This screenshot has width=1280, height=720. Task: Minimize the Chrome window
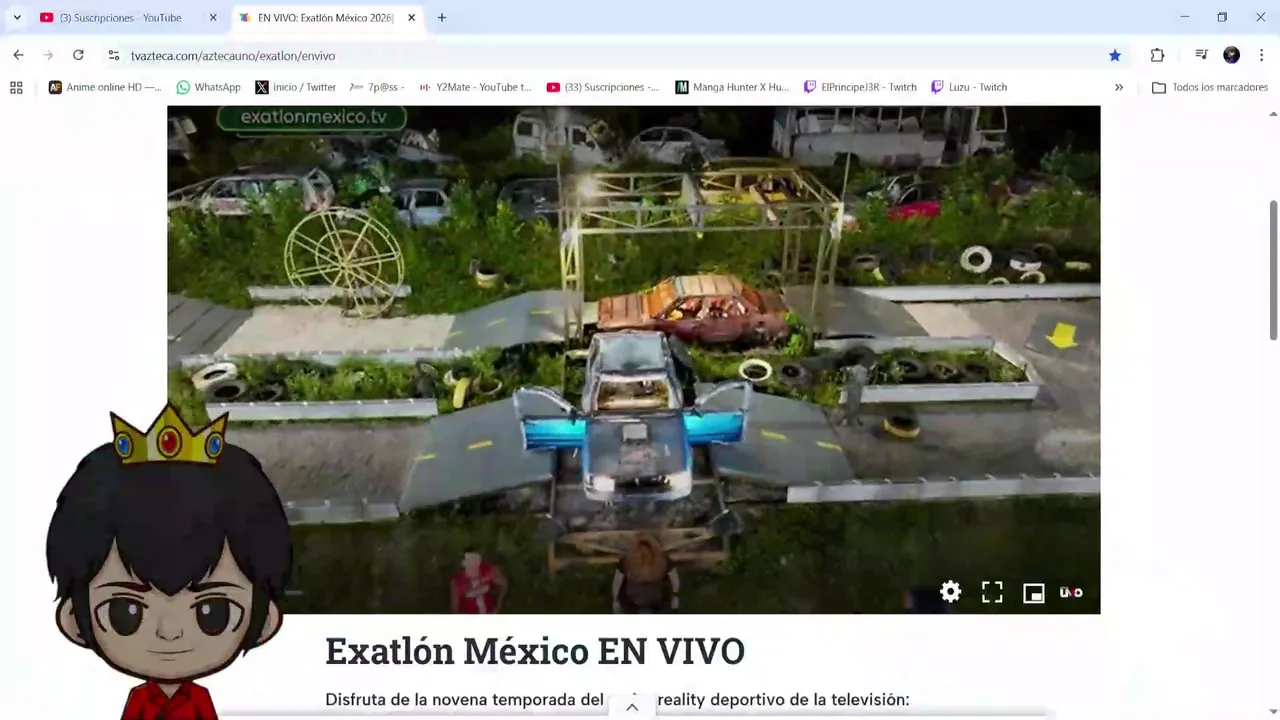point(1184,17)
